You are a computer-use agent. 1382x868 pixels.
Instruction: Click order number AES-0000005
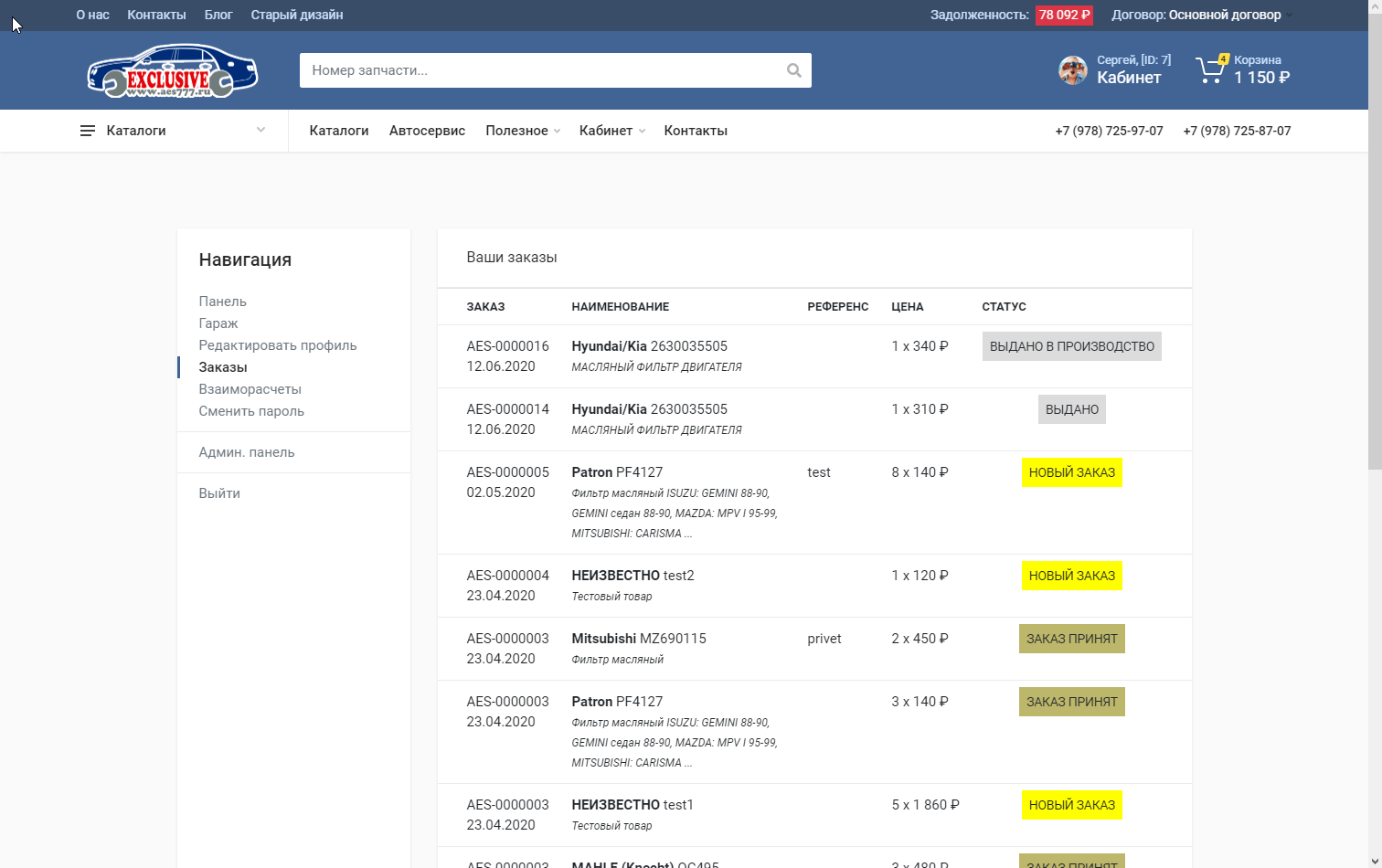(x=507, y=472)
